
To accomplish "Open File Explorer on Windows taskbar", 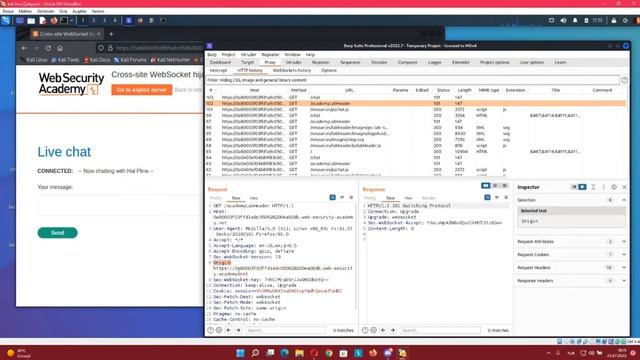I will (300, 353).
